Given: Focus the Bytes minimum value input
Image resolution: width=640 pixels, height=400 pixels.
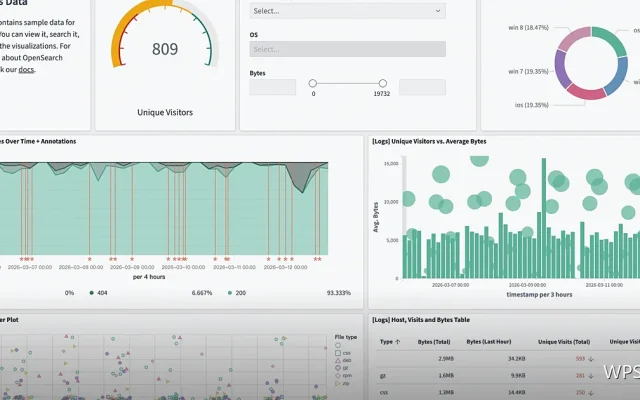Looking at the screenshot, I should tap(273, 87).
